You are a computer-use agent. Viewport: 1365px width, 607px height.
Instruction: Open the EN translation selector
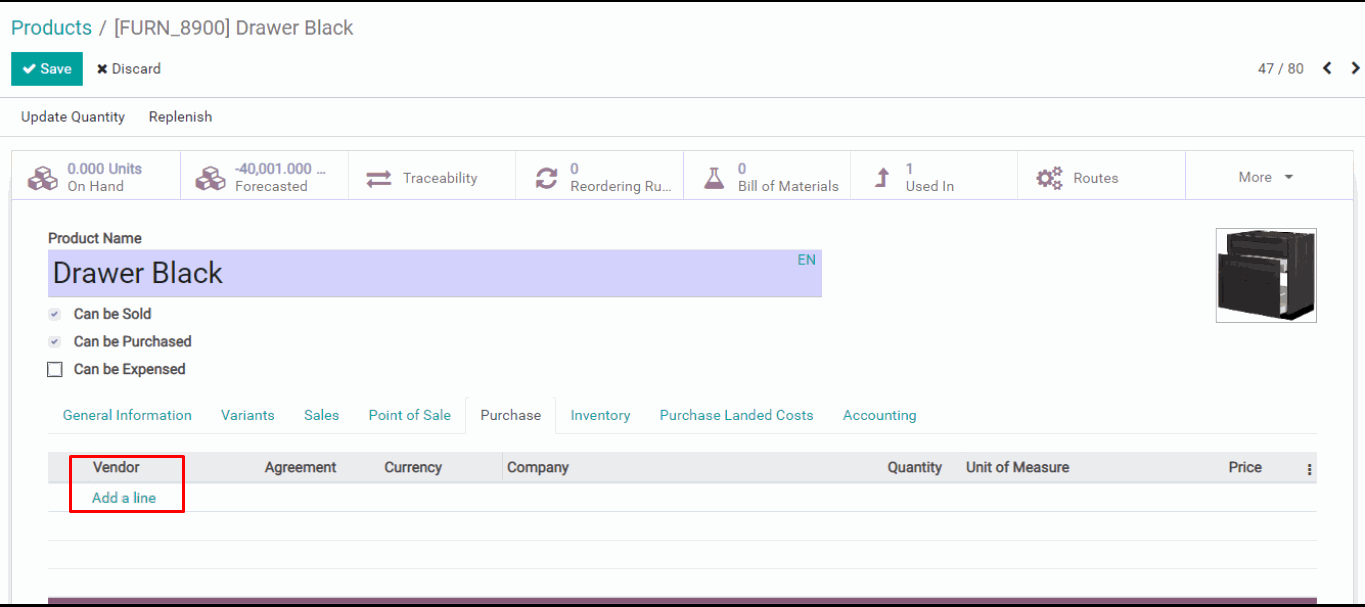point(806,260)
